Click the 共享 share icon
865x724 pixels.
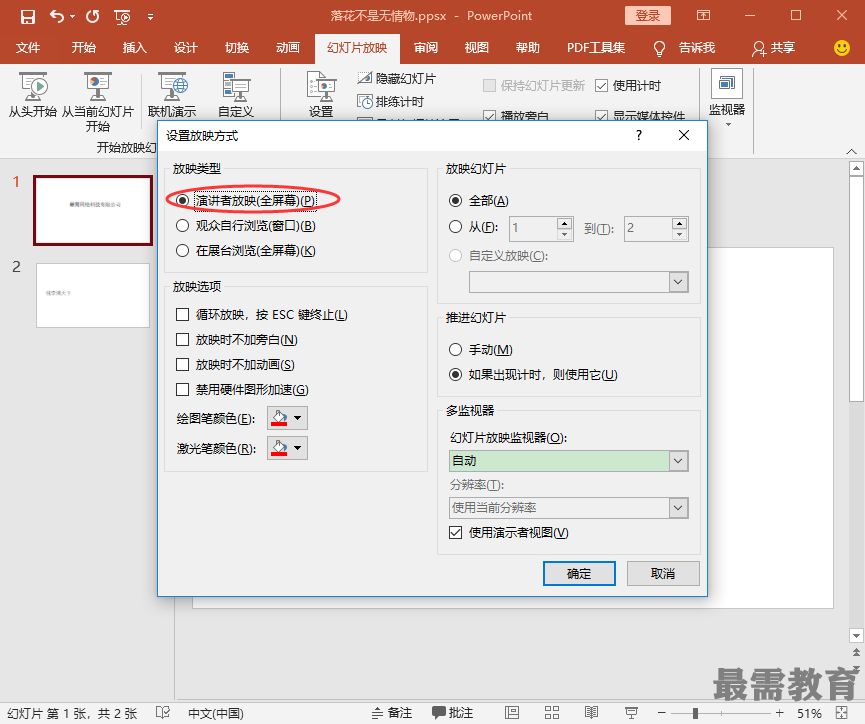[759, 49]
